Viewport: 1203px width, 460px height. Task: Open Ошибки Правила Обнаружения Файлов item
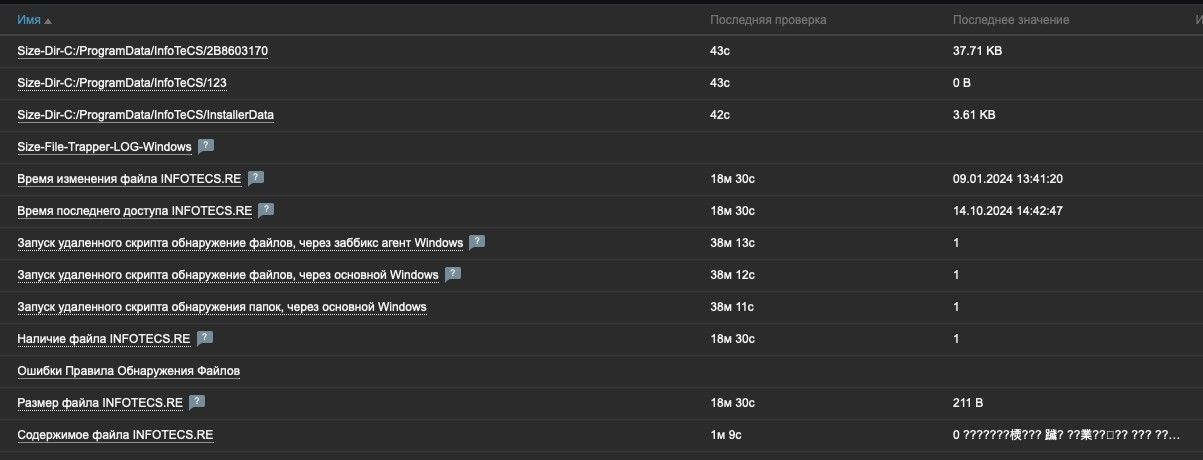(x=129, y=371)
